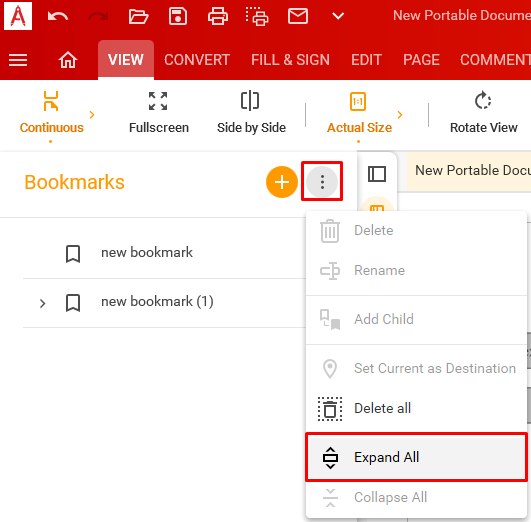
Task: Expand the Actual Size options arrow
Action: [400, 115]
